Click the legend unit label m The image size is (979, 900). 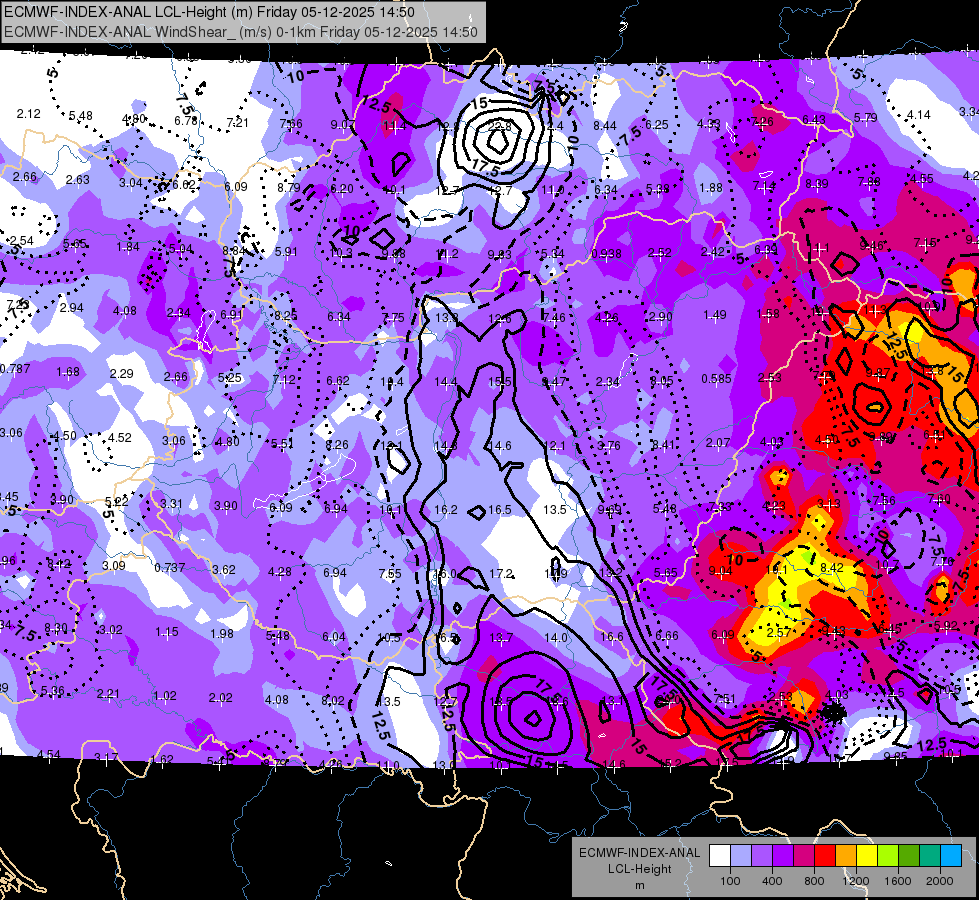click(x=639, y=886)
